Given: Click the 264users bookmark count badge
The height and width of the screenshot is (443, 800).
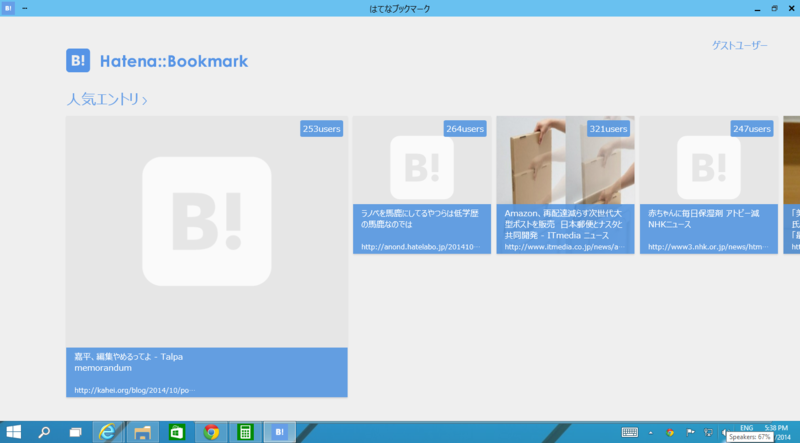Looking at the screenshot, I should (x=465, y=129).
